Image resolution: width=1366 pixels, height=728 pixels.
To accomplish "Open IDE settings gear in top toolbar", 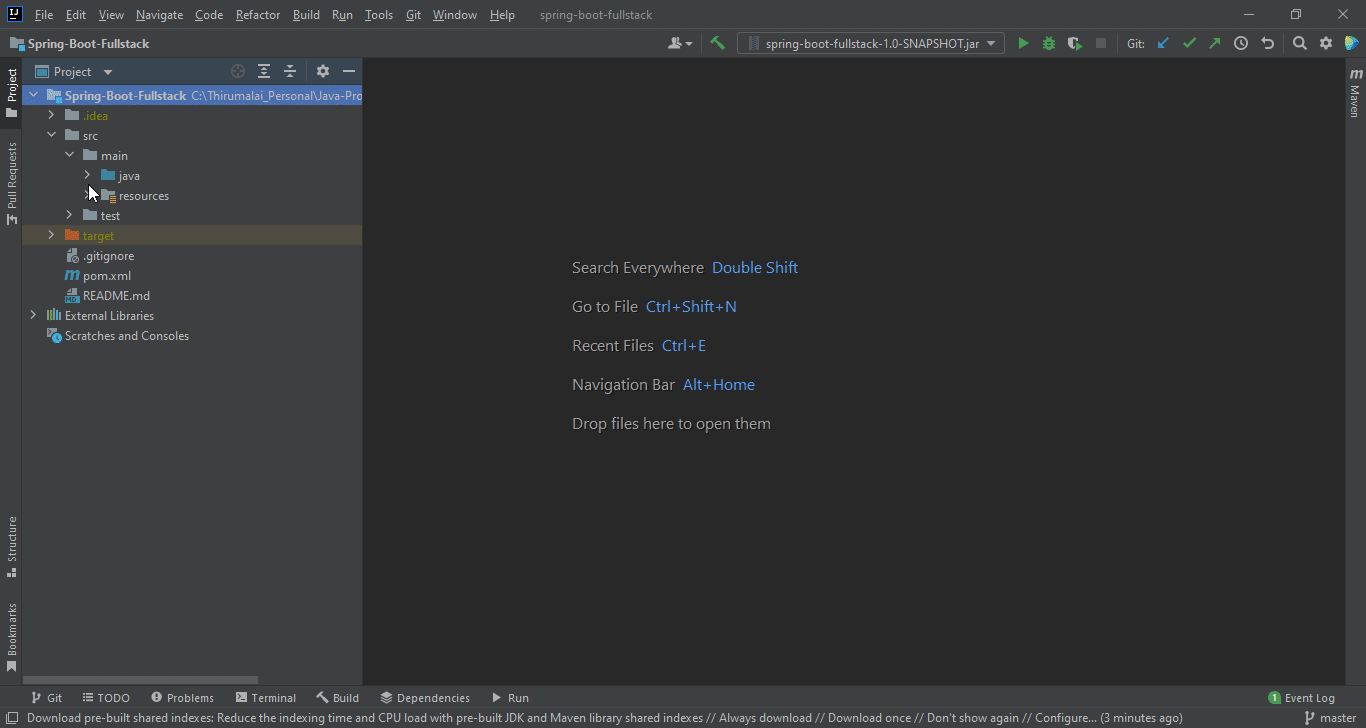I will click(x=1326, y=43).
